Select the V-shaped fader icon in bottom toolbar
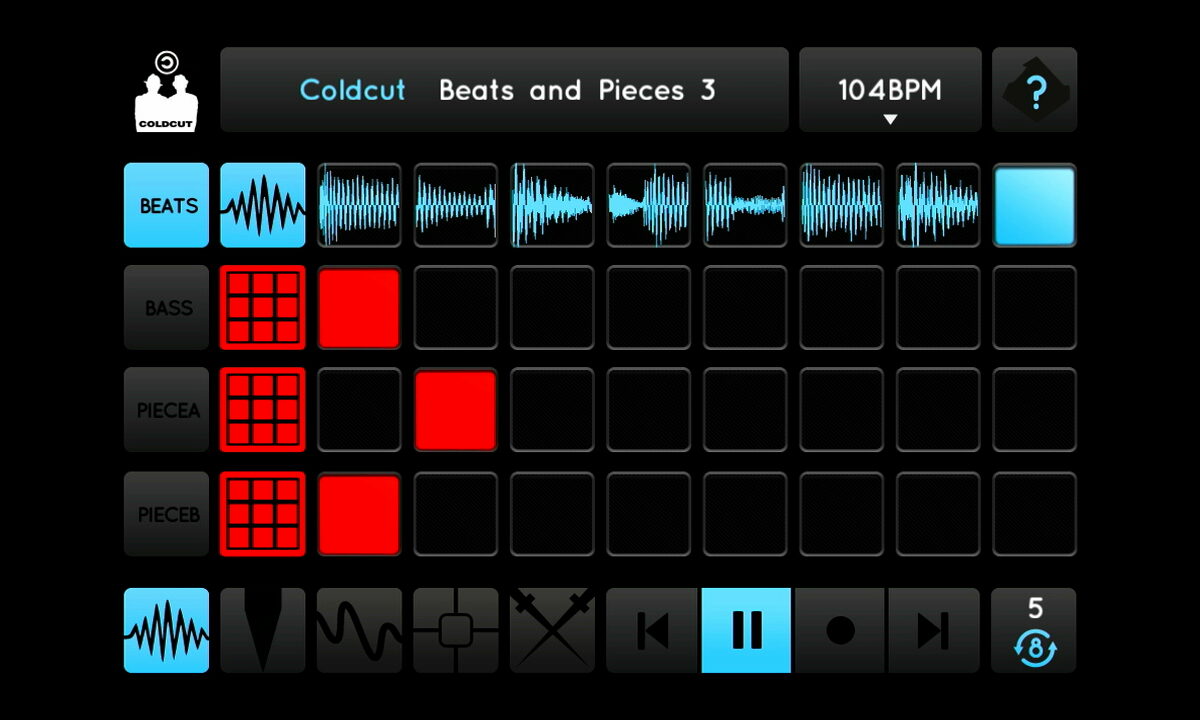1200x720 pixels. click(x=262, y=630)
